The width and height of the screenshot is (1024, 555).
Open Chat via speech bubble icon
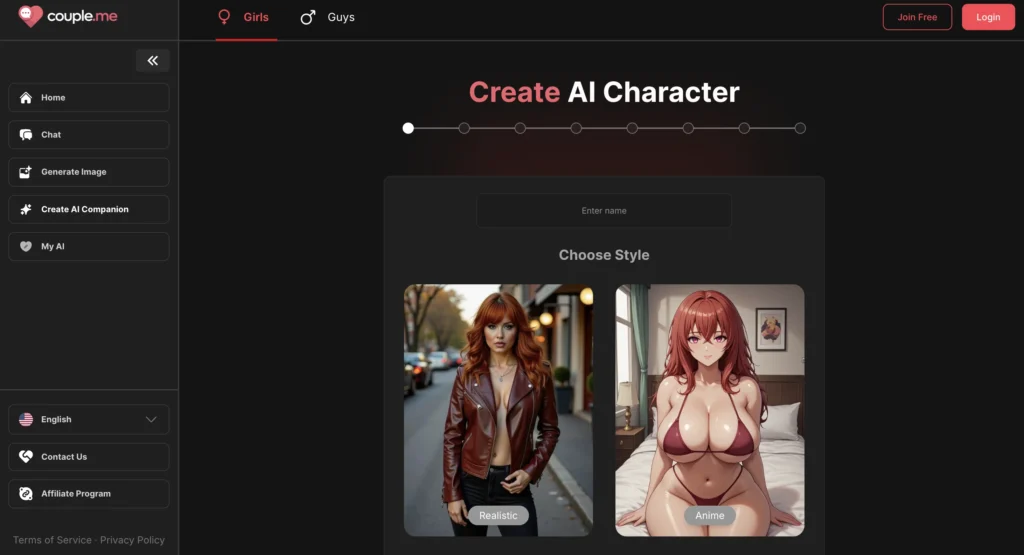(26, 135)
